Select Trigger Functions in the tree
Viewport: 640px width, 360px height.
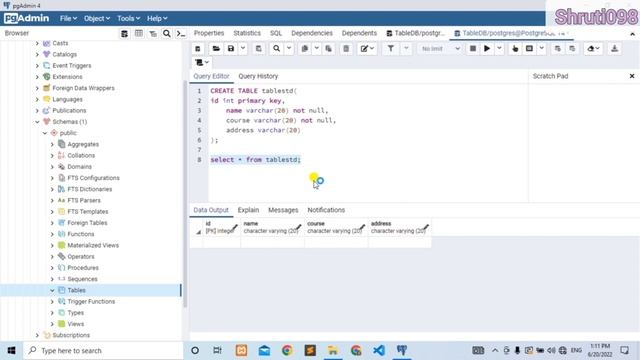[91, 302]
